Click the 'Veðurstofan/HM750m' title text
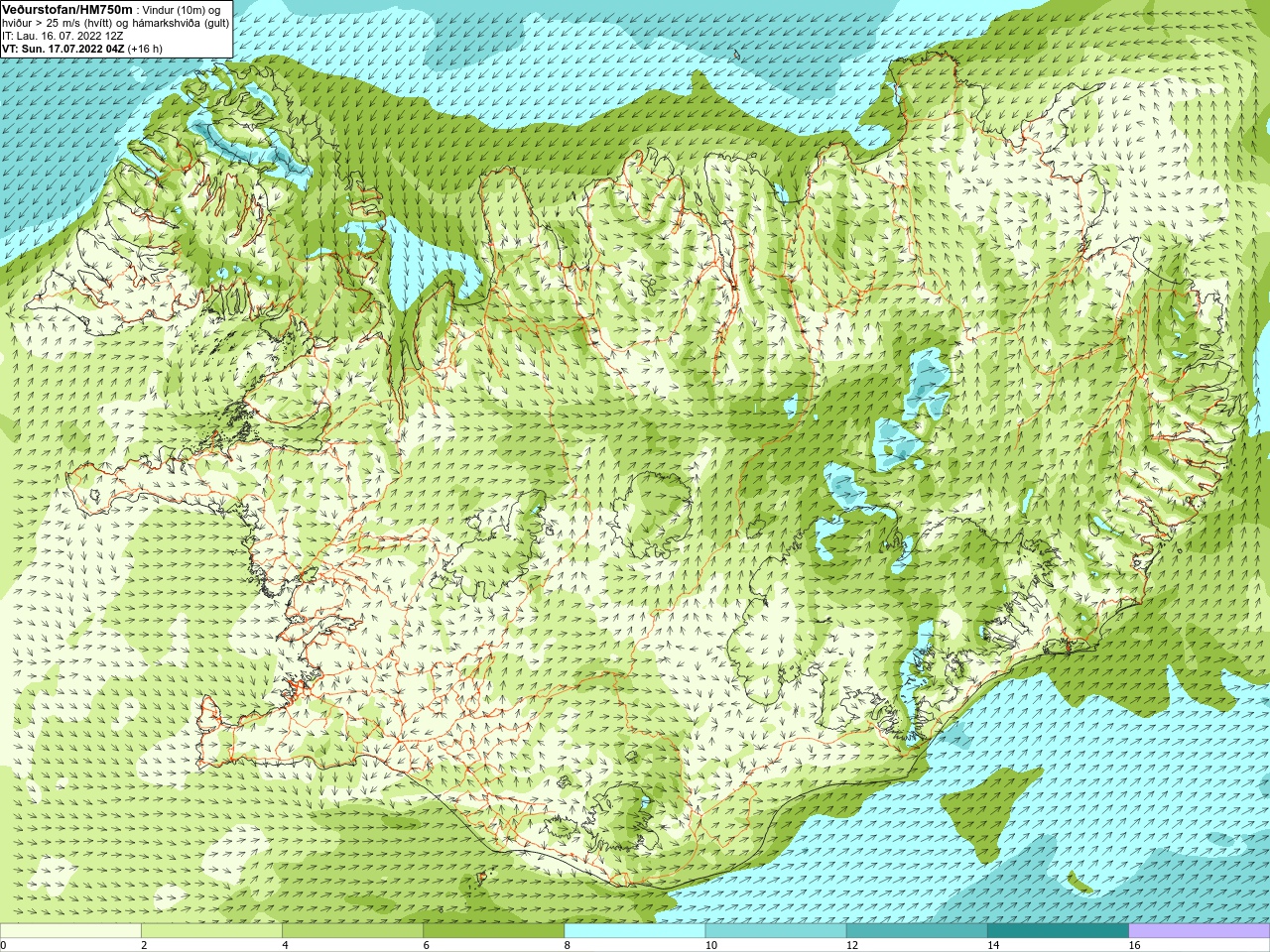Image resolution: width=1270 pixels, height=952 pixels. pyautogui.click(x=67, y=9)
